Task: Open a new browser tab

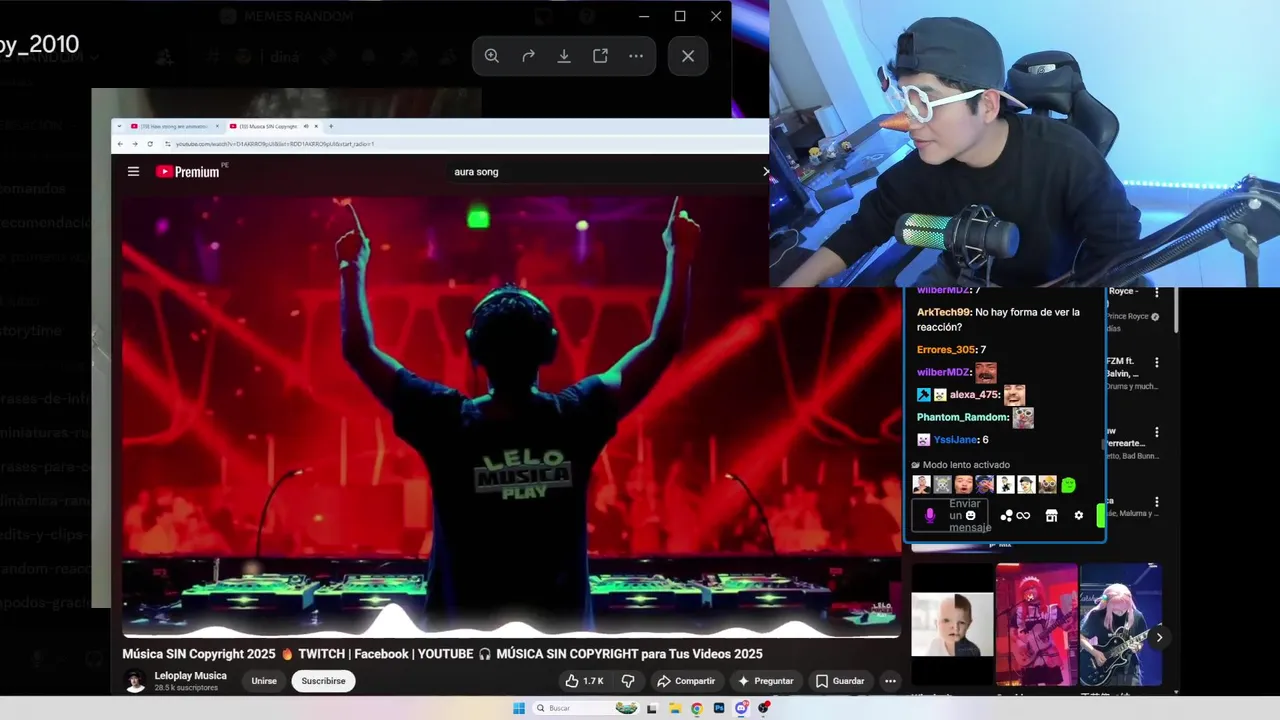Action: tap(331, 126)
